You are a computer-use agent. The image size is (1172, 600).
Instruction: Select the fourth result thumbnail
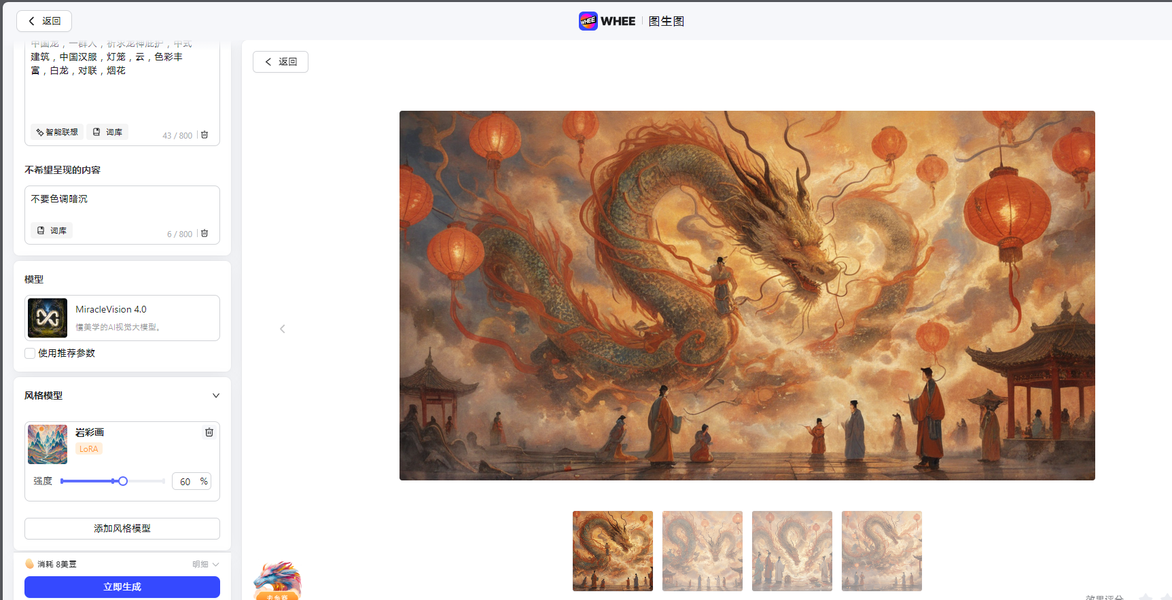point(882,551)
